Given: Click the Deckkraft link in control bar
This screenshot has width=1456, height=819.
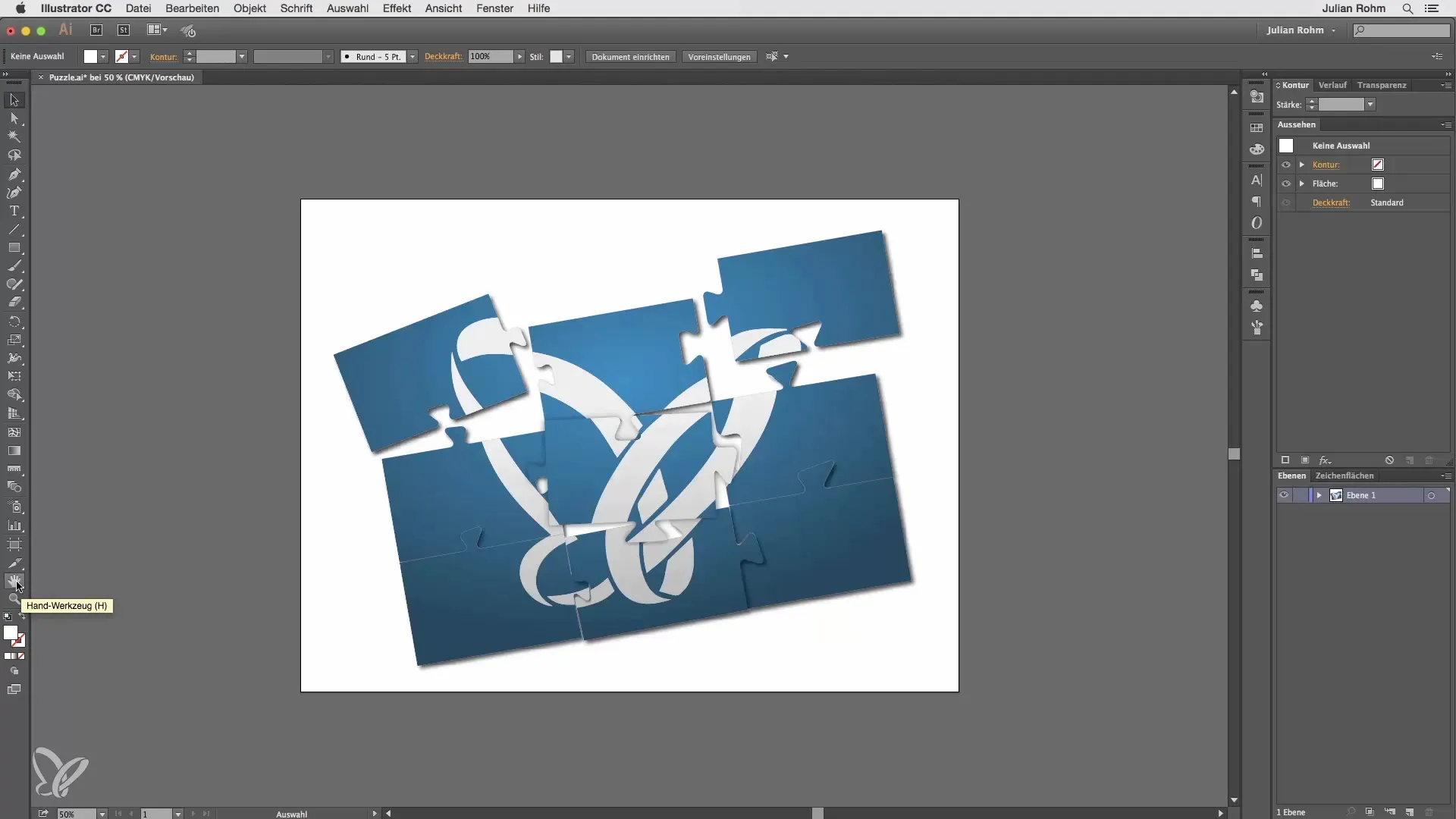Looking at the screenshot, I should pos(443,57).
